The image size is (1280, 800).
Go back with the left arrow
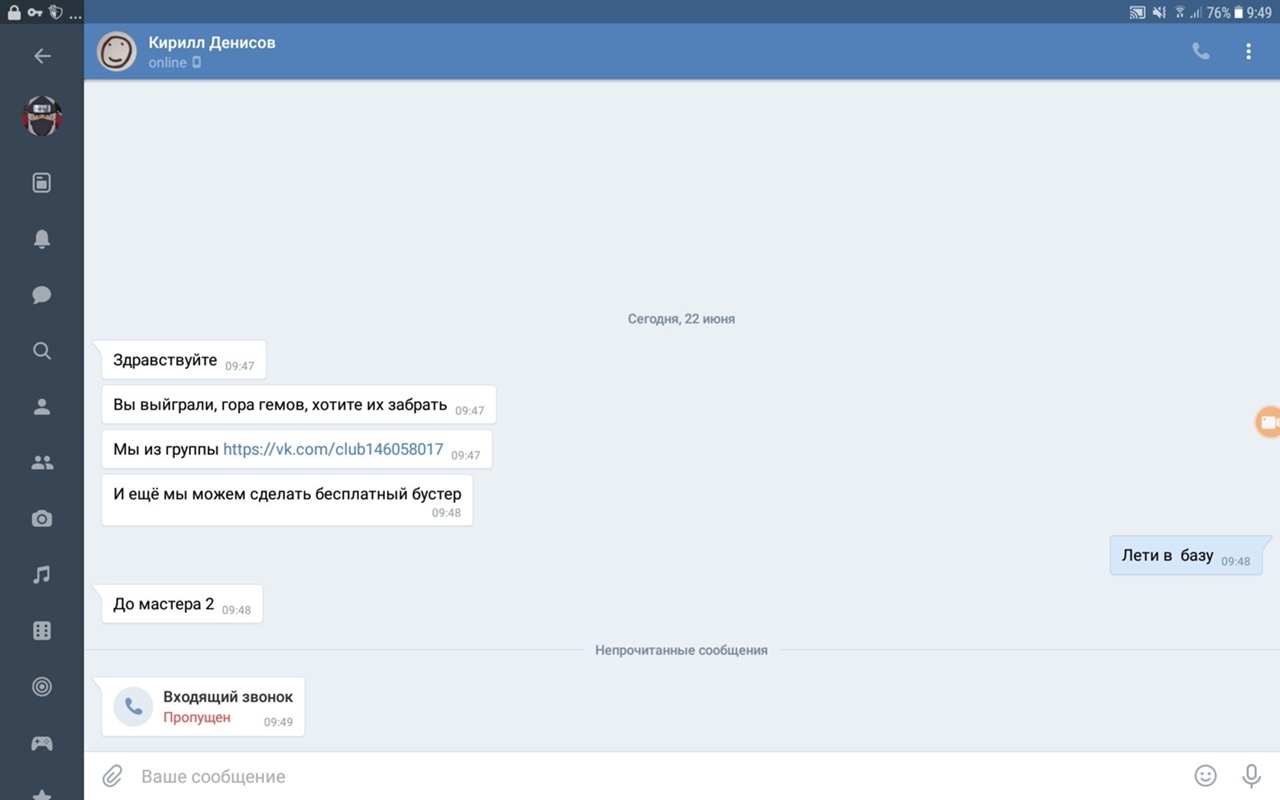click(42, 56)
